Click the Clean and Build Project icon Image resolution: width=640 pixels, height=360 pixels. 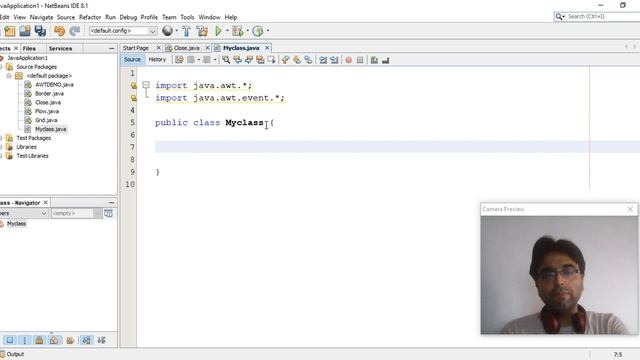coord(202,31)
